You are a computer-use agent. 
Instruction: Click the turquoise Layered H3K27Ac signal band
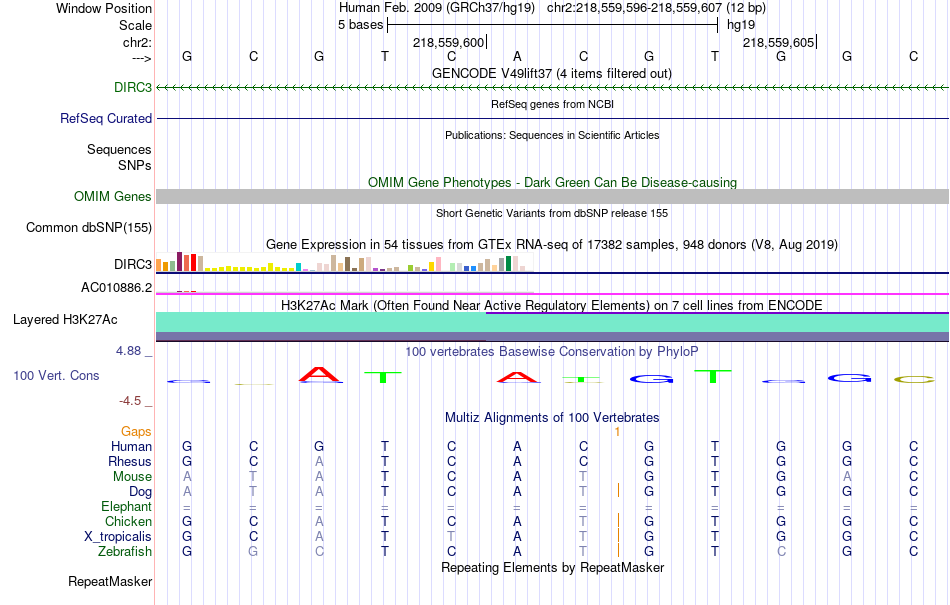pyautogui.click(x=552, y=322)
